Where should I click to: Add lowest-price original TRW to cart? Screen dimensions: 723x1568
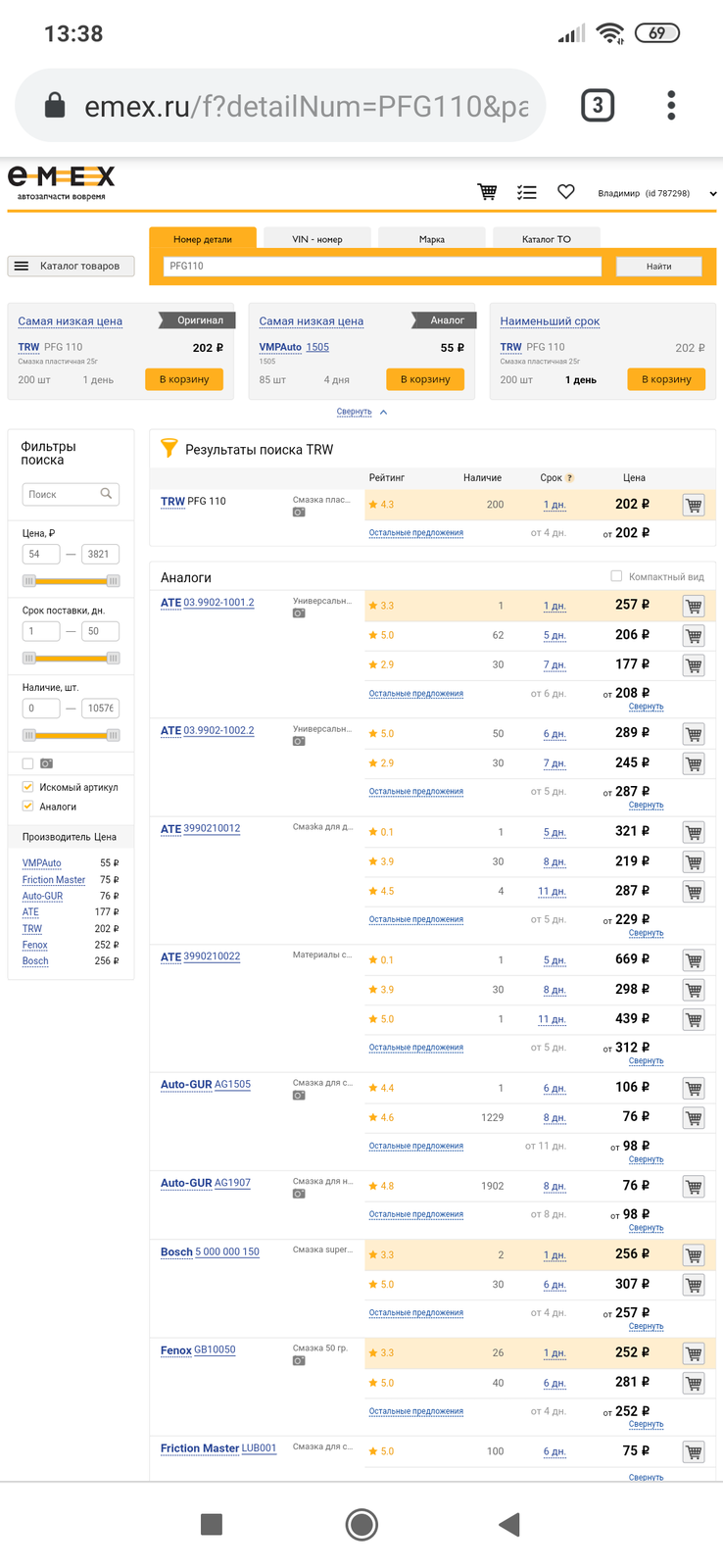[x=184, y=379]
